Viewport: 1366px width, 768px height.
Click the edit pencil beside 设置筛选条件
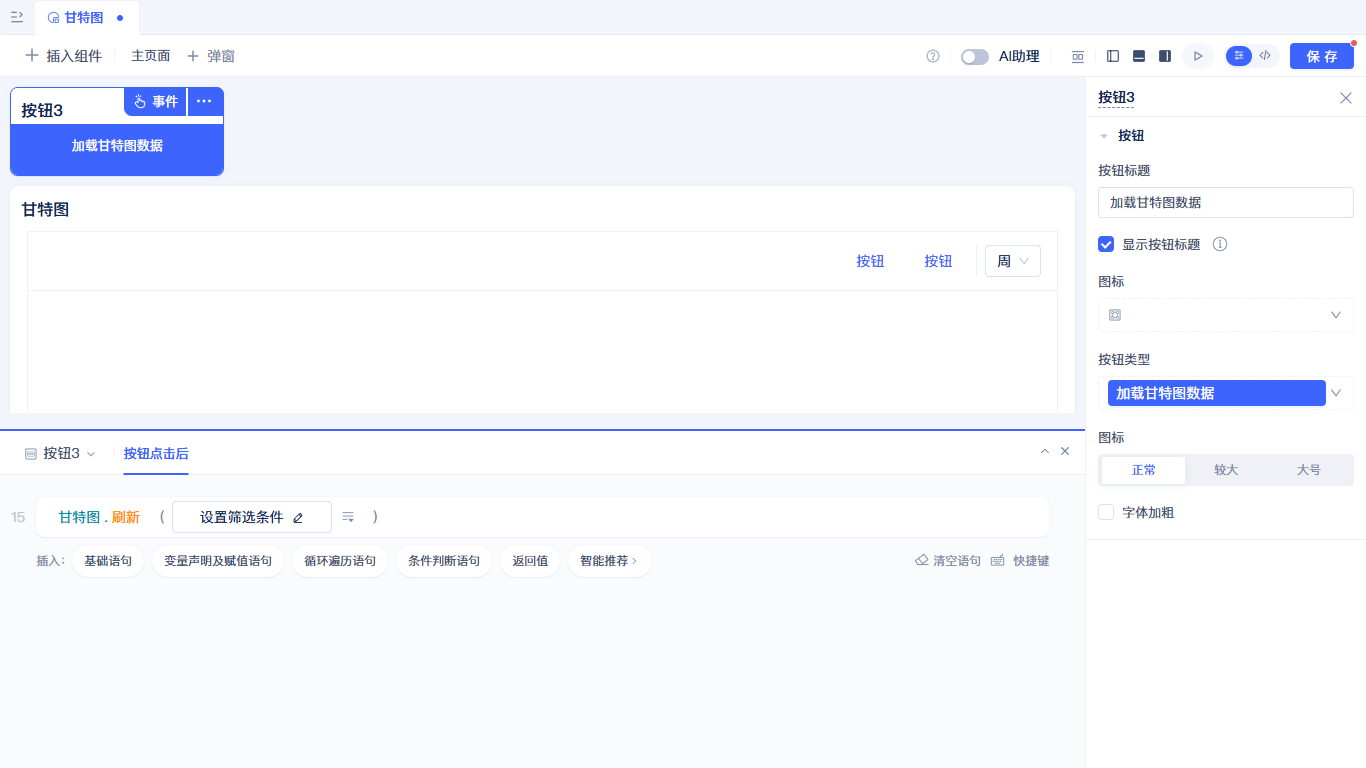(x=298, y=517)
